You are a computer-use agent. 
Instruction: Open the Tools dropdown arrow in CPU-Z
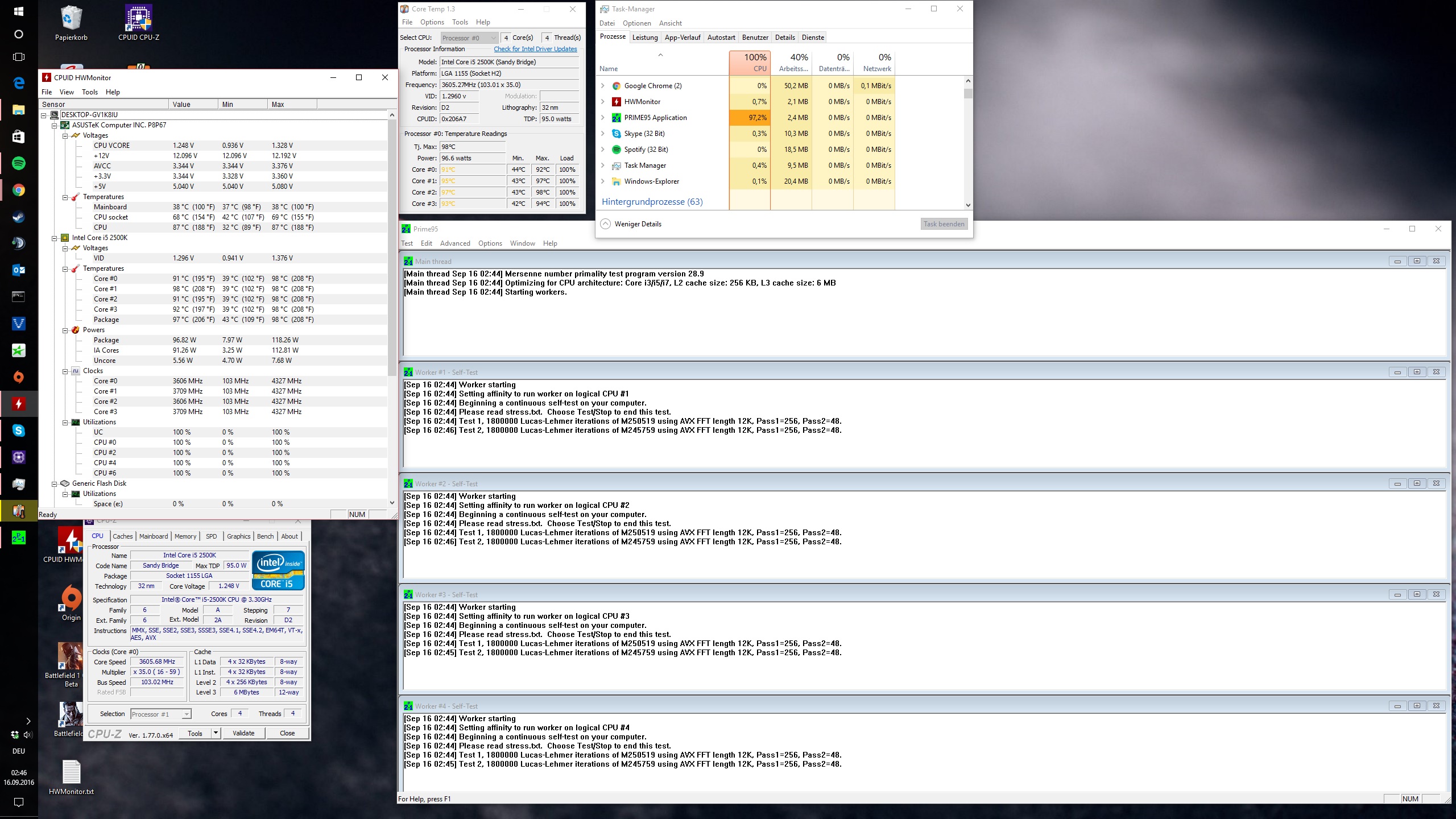coord(216,733)
